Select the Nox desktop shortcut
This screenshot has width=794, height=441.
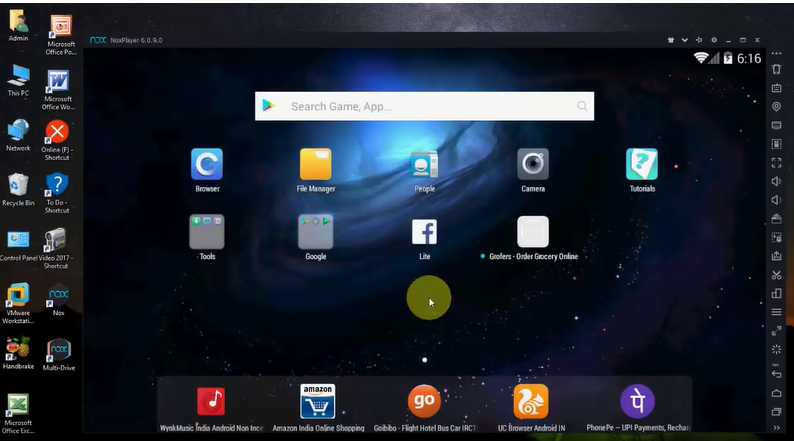click(x=59, y=300)
